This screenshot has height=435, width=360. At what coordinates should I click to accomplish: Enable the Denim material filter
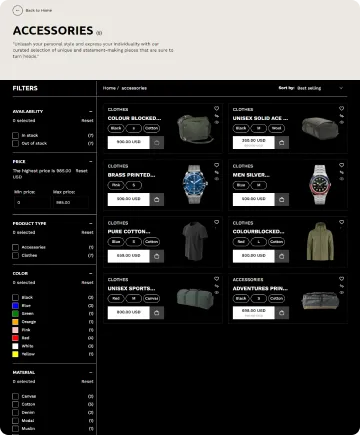tap(15, 413)
